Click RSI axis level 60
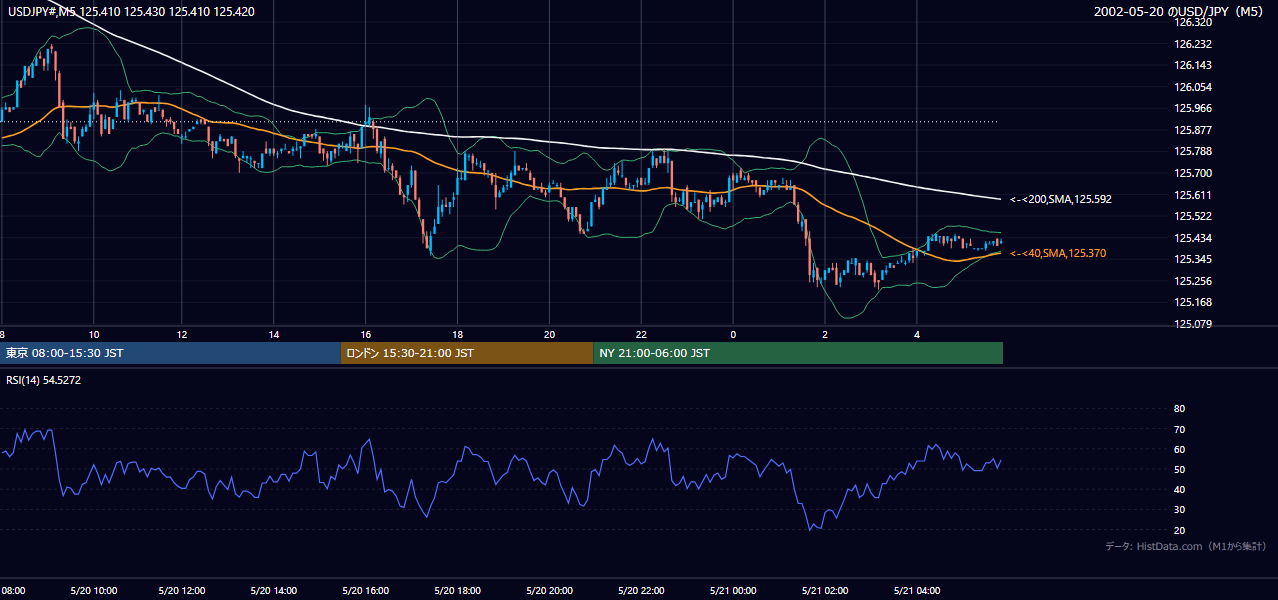The height and width of the screenshot is (600, 1278). click(1180, 450)
